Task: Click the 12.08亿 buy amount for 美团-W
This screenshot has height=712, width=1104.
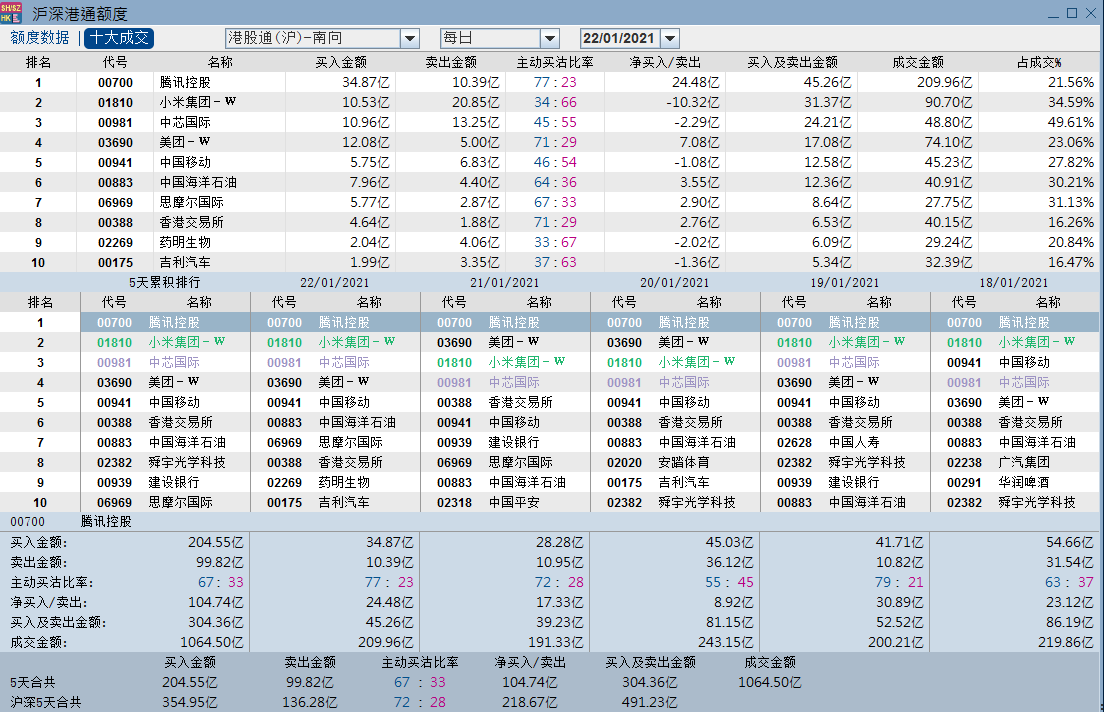Action: pyautogui.click(x=365, y=142)
